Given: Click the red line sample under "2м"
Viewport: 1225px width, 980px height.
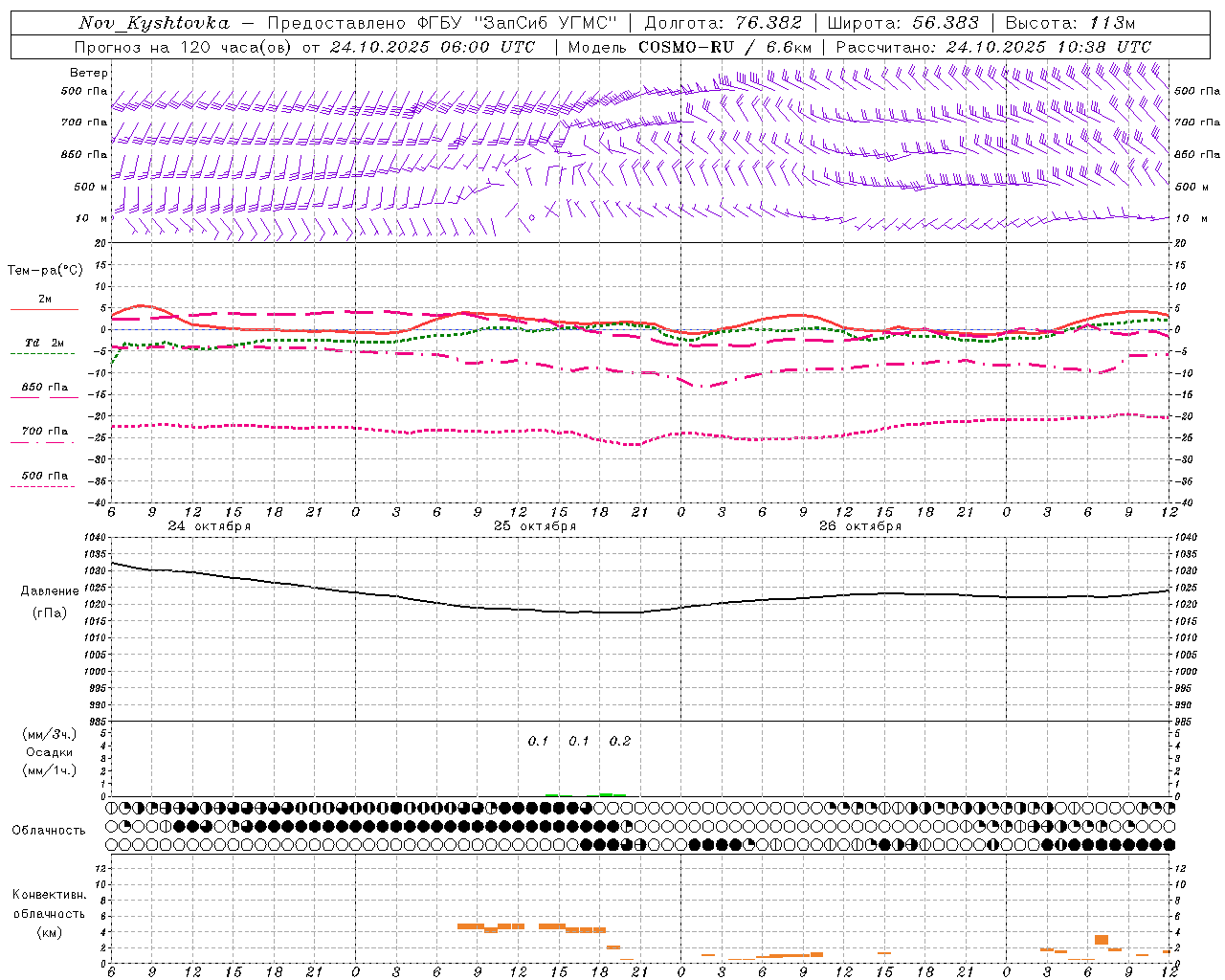Looking at the screenshot, I should (x=44, y=310).
